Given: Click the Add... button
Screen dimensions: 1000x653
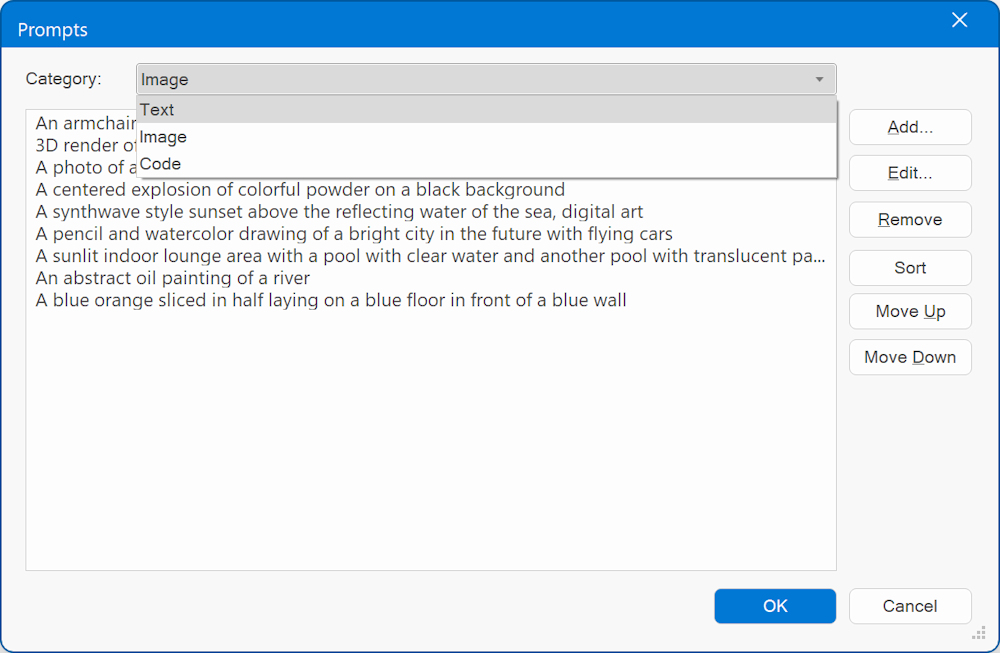Looking at the screenshot, I should pyautogui.click(x=910, y=127).
